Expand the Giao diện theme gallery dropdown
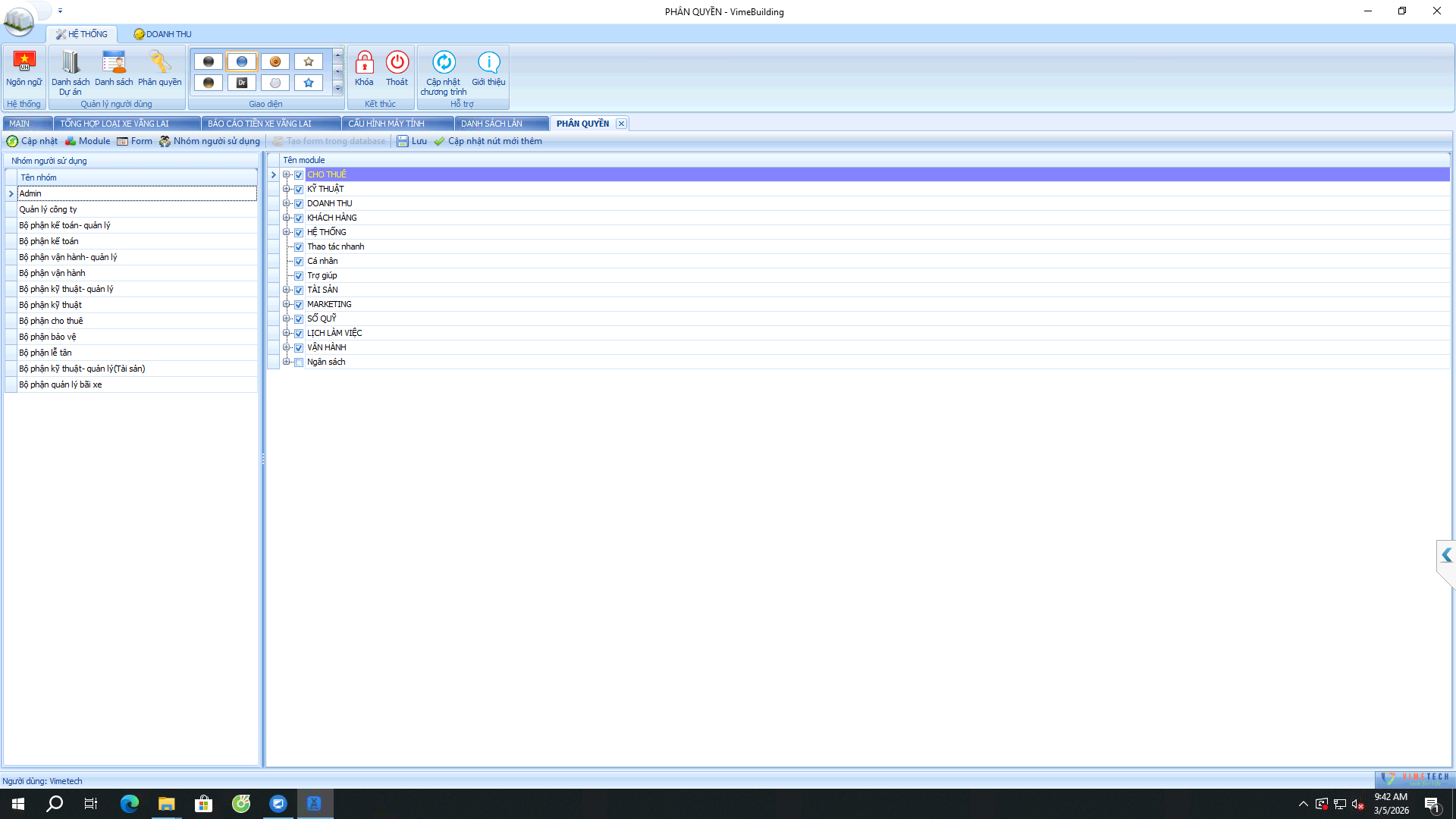1456x819 pixels. 338,89
